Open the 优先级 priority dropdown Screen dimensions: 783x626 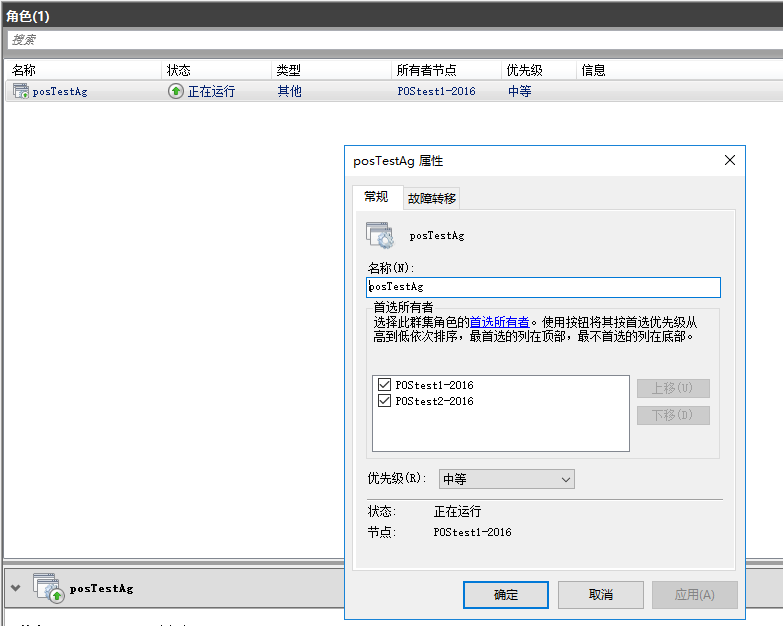[506, 479]
